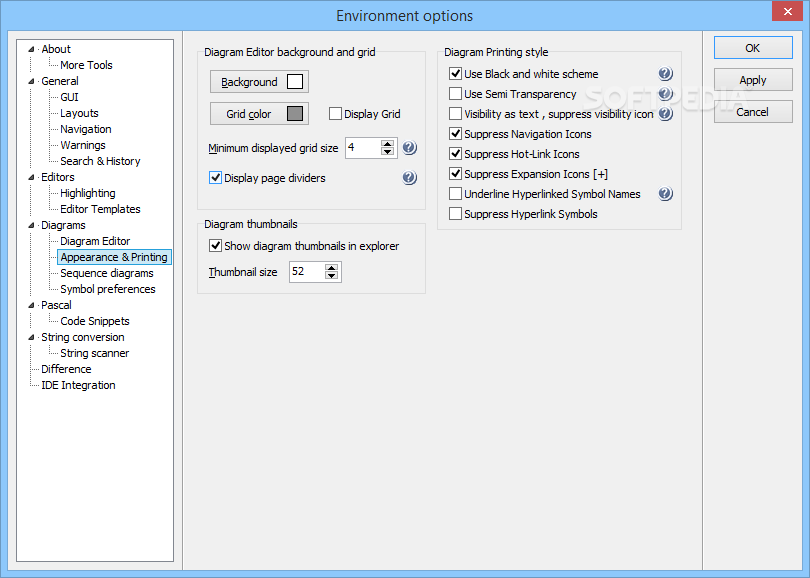
Task: Open Code Snippets settings
Action: (x=95, y=321)
